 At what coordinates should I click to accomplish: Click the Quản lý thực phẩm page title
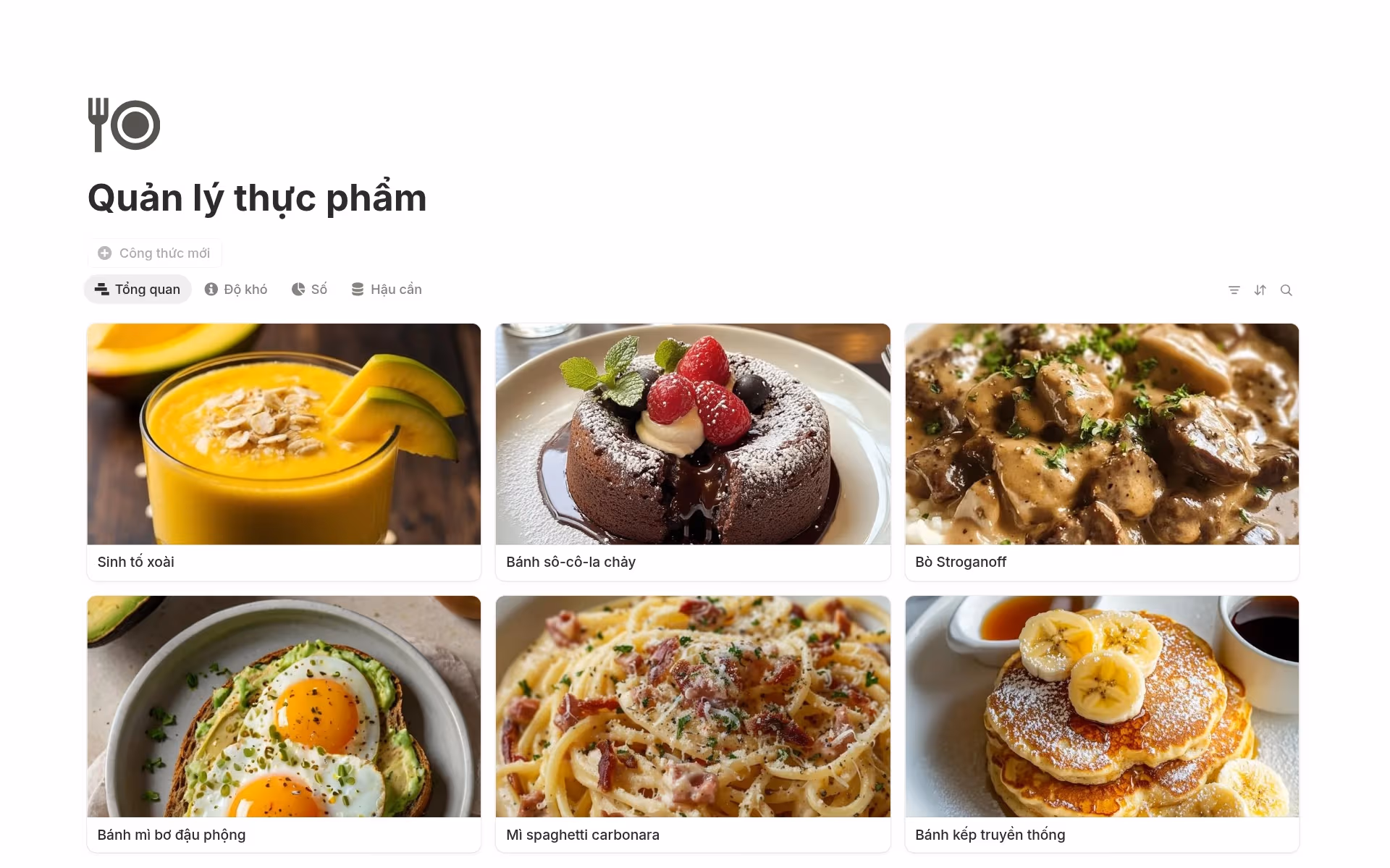[x=257, y=198]
